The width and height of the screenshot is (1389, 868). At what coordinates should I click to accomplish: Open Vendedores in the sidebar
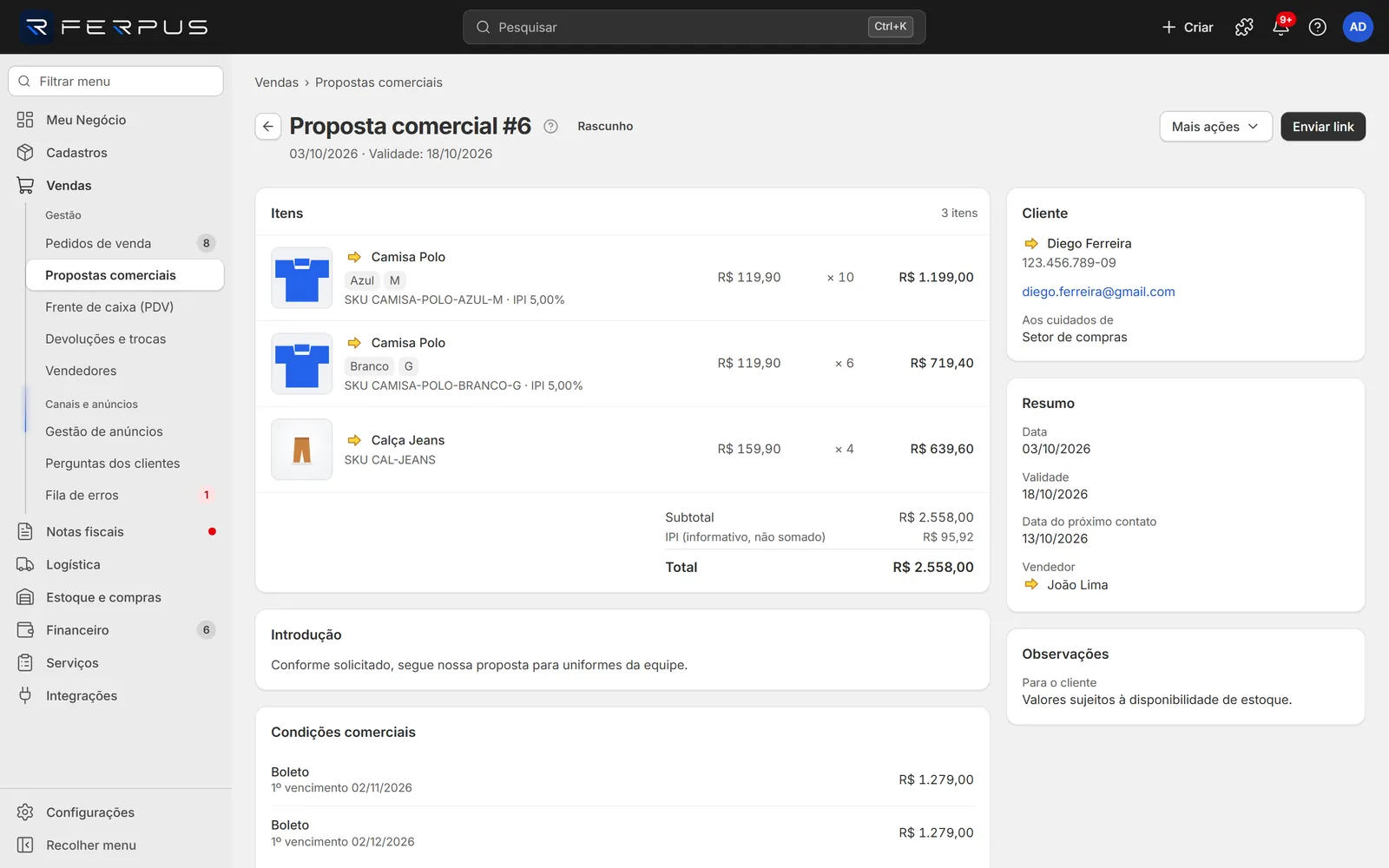coord(125,371)
